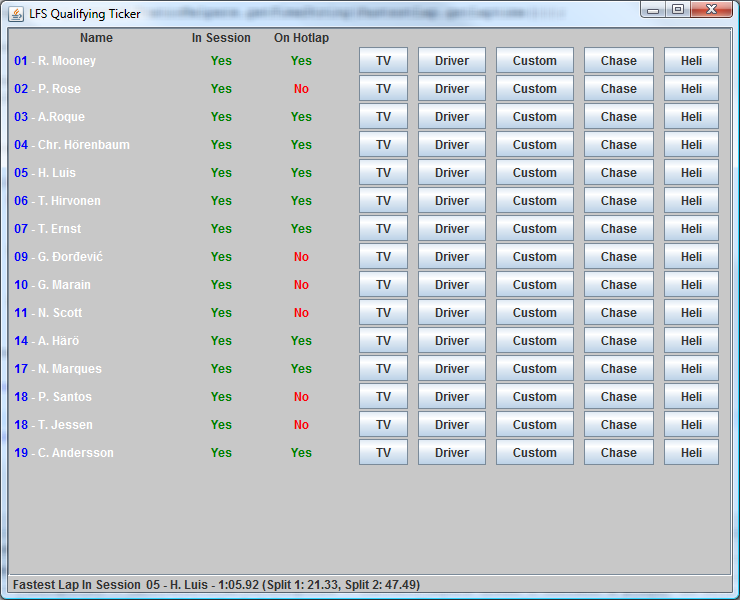Viewport: 740px width, 600px height.
Task: Click the On Hotlap column header
Action: click(x=301, y=38)
